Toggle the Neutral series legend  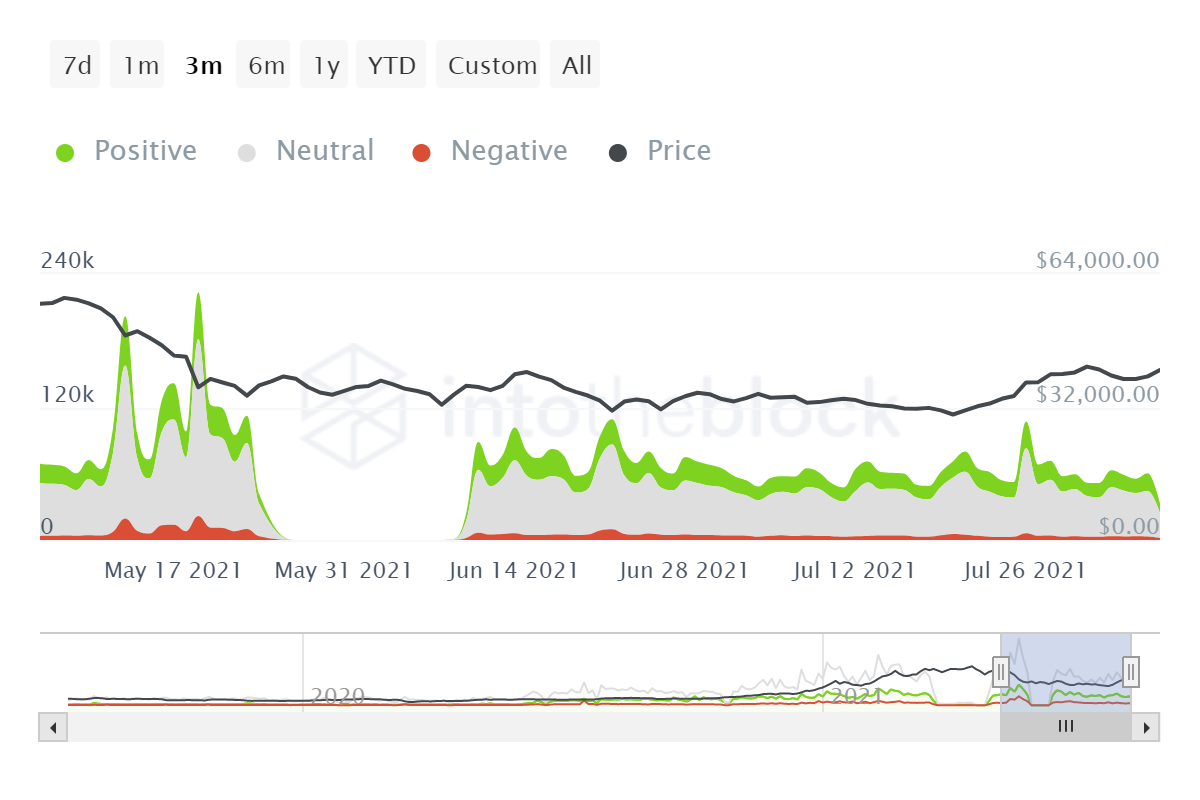click(324, 151)
